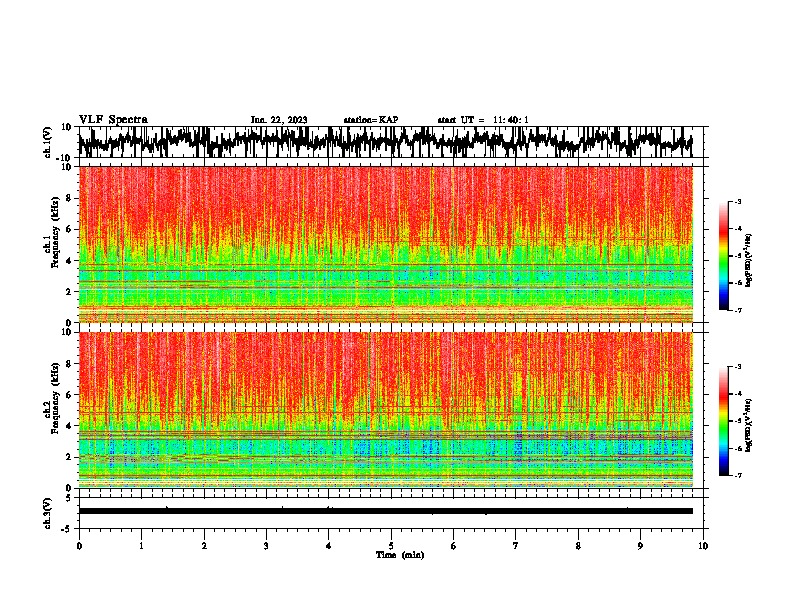792x612 pixels.
Task: Click time axis tick label "9"
Action: (x=640, y=546)
